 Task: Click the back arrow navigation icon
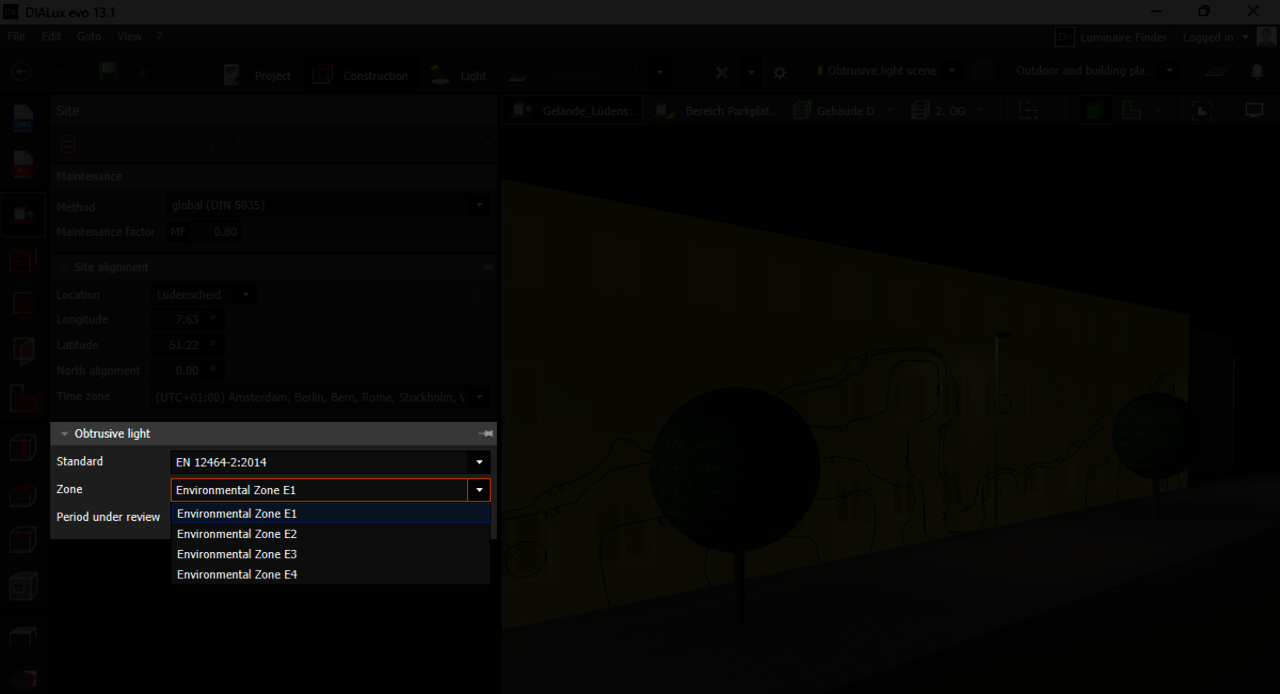tap(21, 73)
